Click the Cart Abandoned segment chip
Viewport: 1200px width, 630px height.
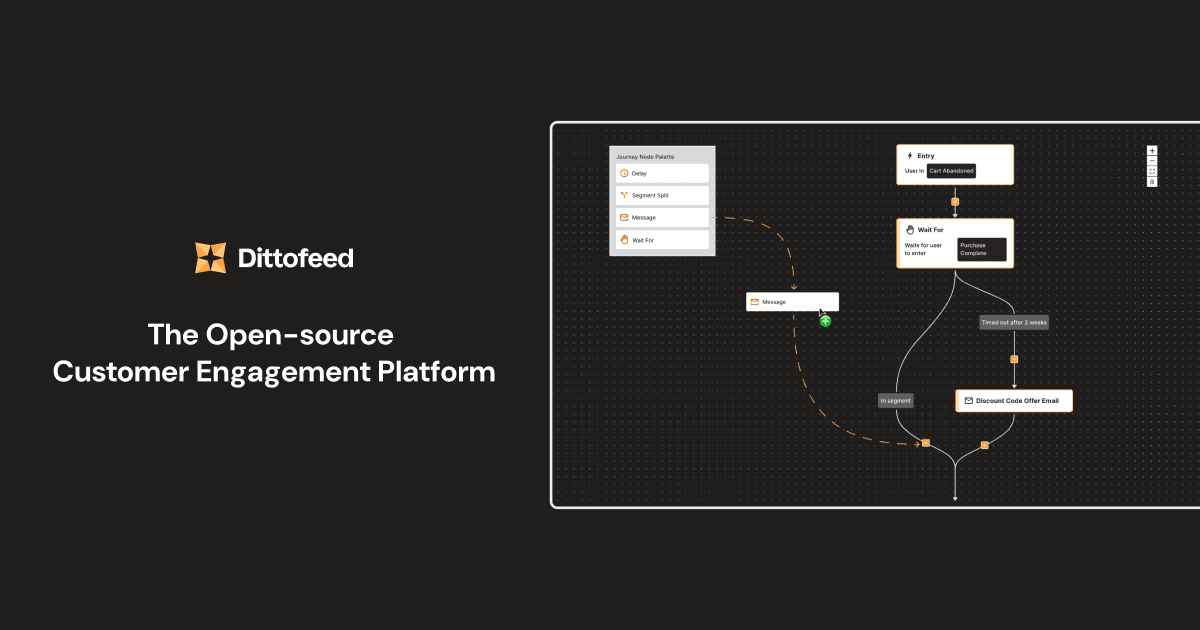point(951,171)
